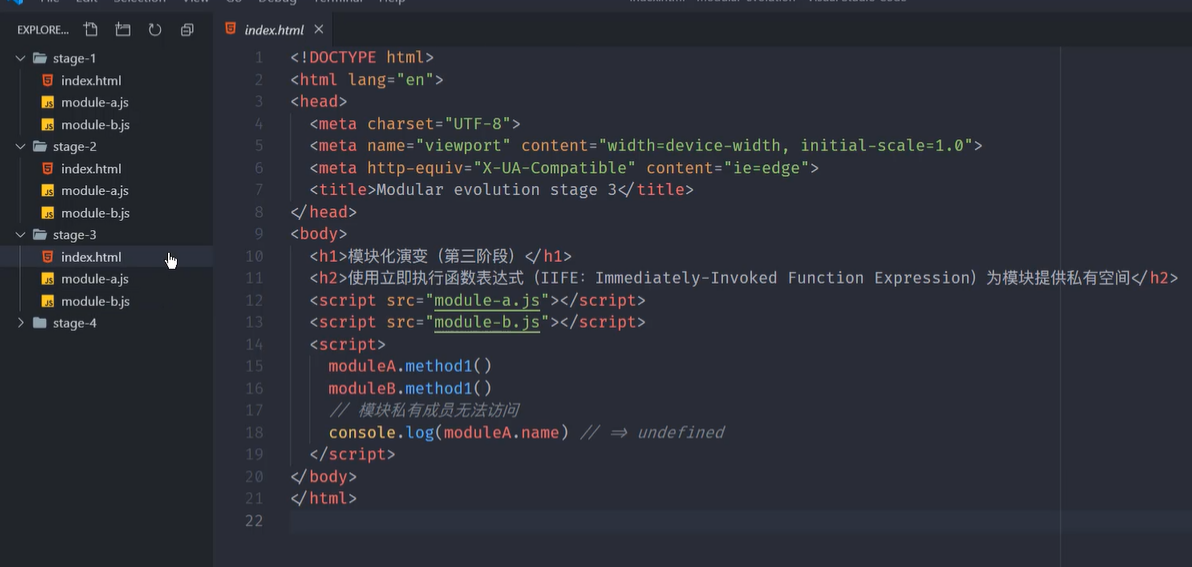Close the index.html editor tab

click(319, 30)
